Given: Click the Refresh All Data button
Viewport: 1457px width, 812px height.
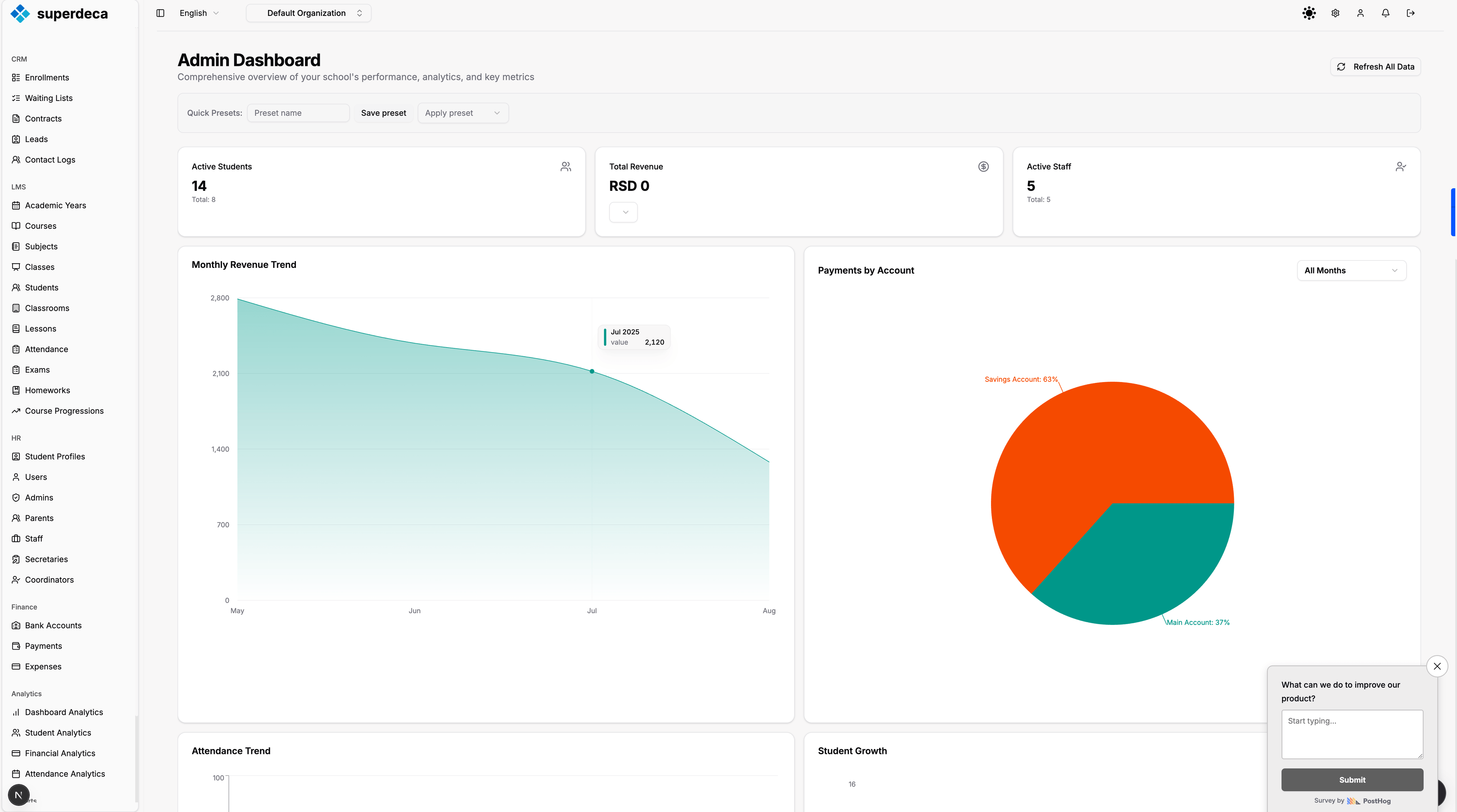Looking at the screenshot, I should coord(1375,67).
